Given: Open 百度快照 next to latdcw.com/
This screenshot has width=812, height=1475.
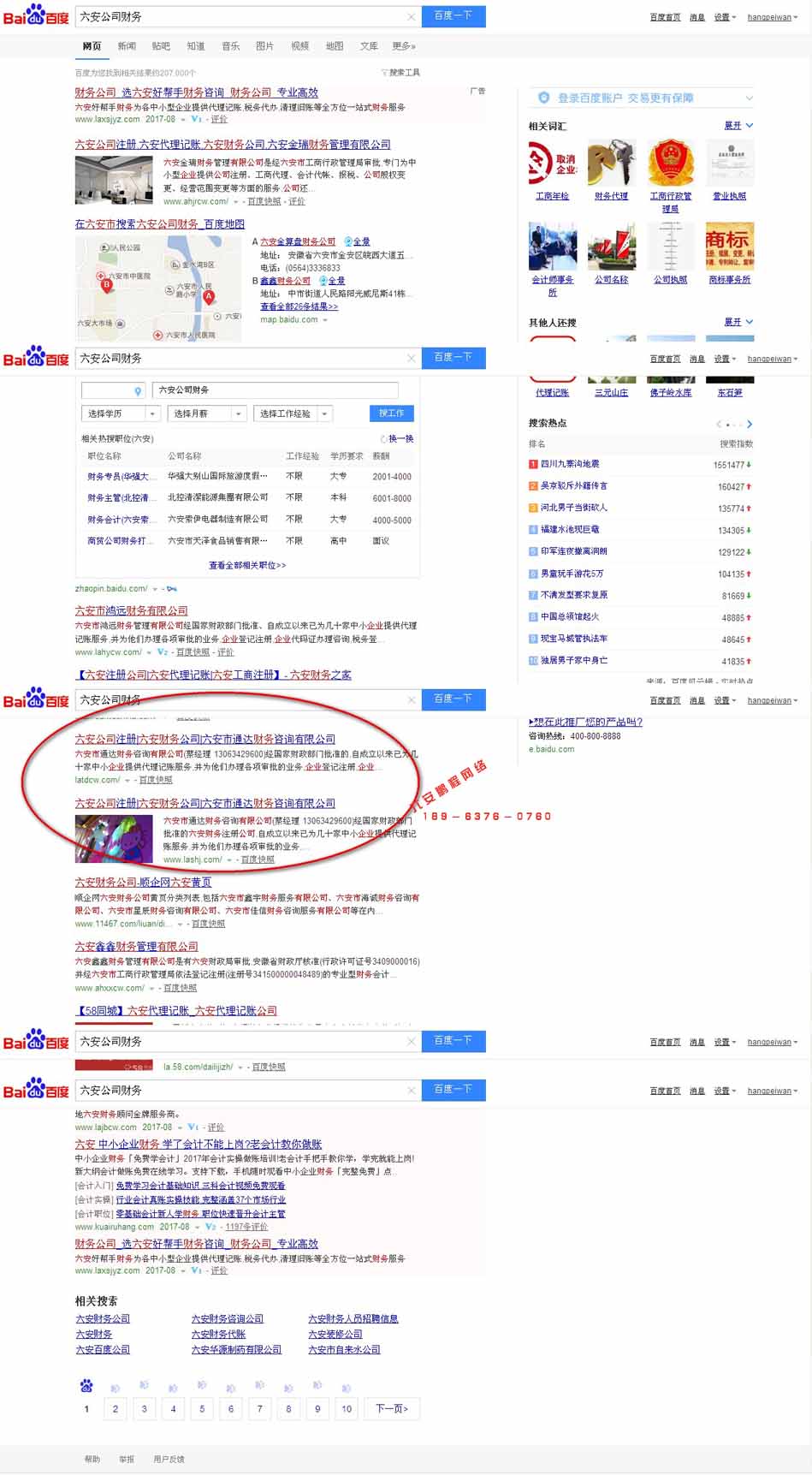Looking at the screenshot, I should coord(156,780).
